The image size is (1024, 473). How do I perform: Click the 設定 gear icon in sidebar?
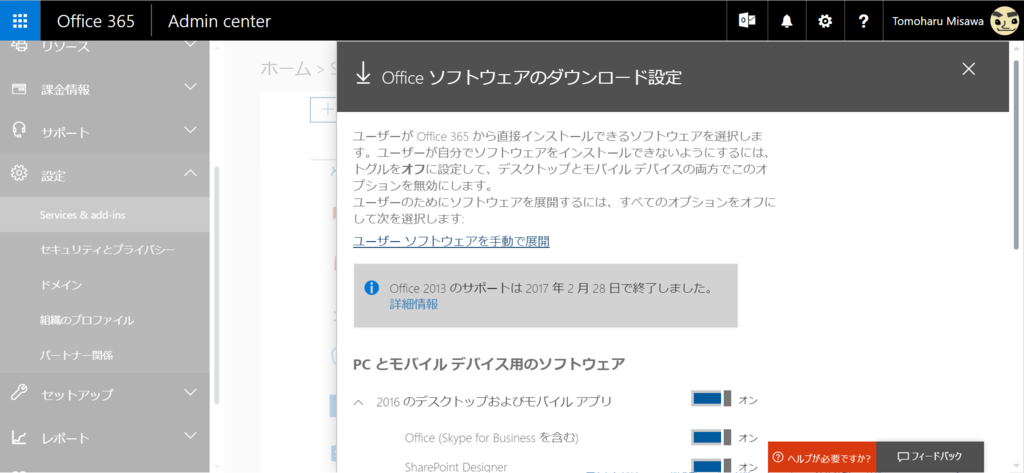pos(20,174)
